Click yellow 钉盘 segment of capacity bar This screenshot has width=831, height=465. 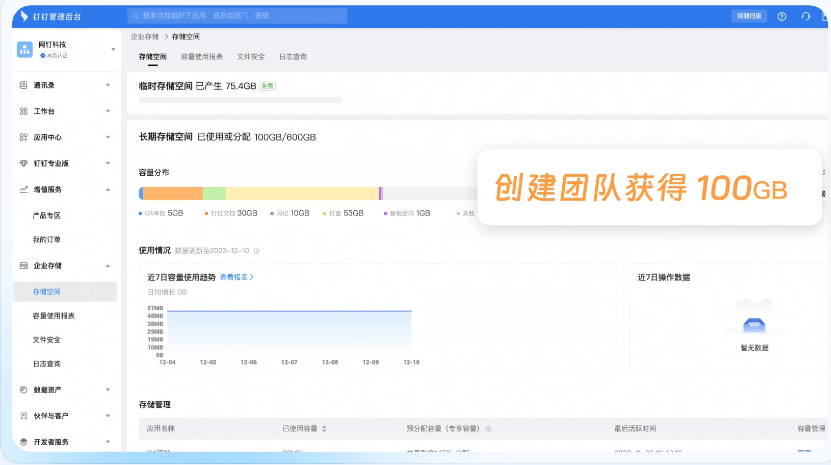303,194
